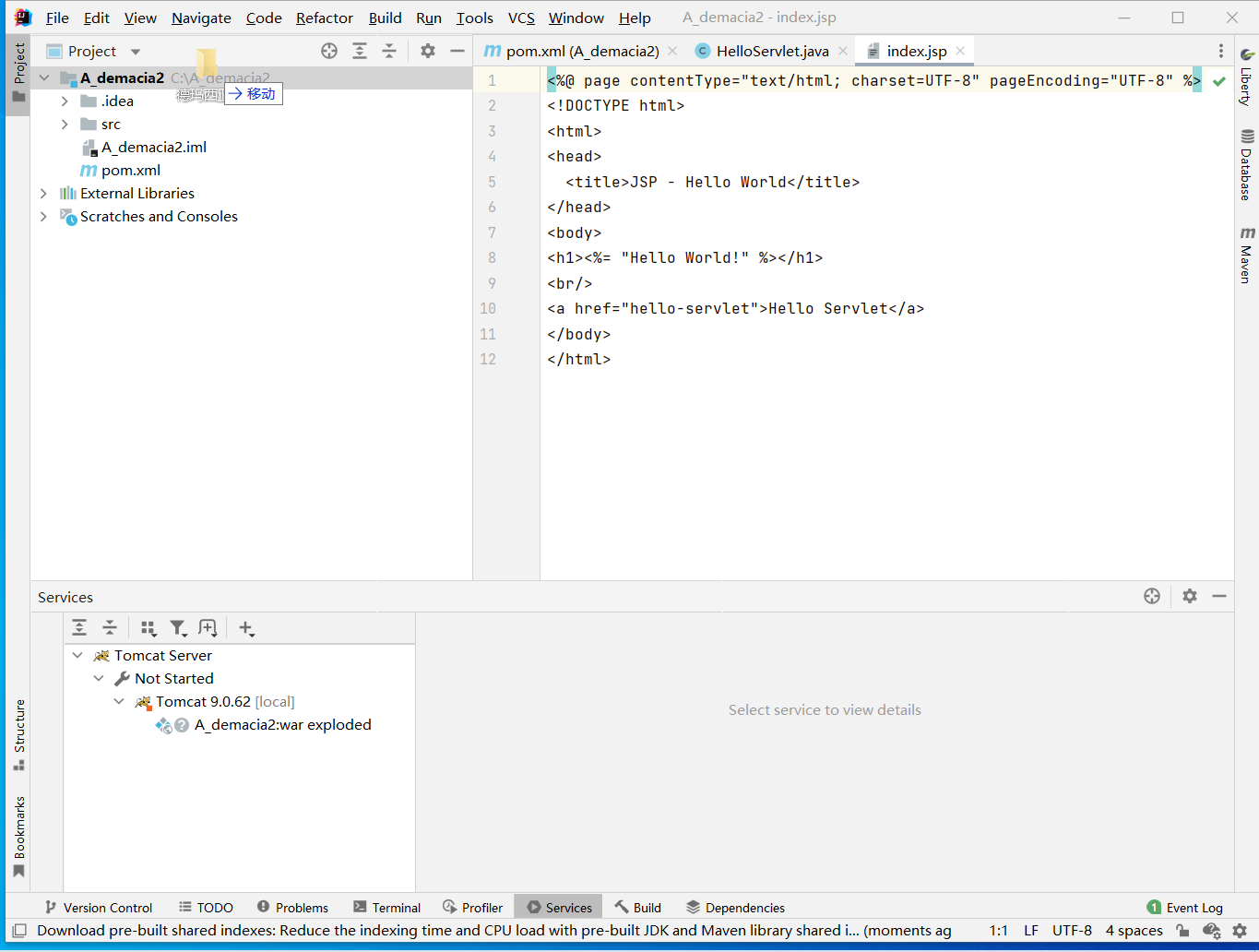Viewport: 1259px width, 952px height.
Task: Open Version Control tool window
Action: [98, 908]
